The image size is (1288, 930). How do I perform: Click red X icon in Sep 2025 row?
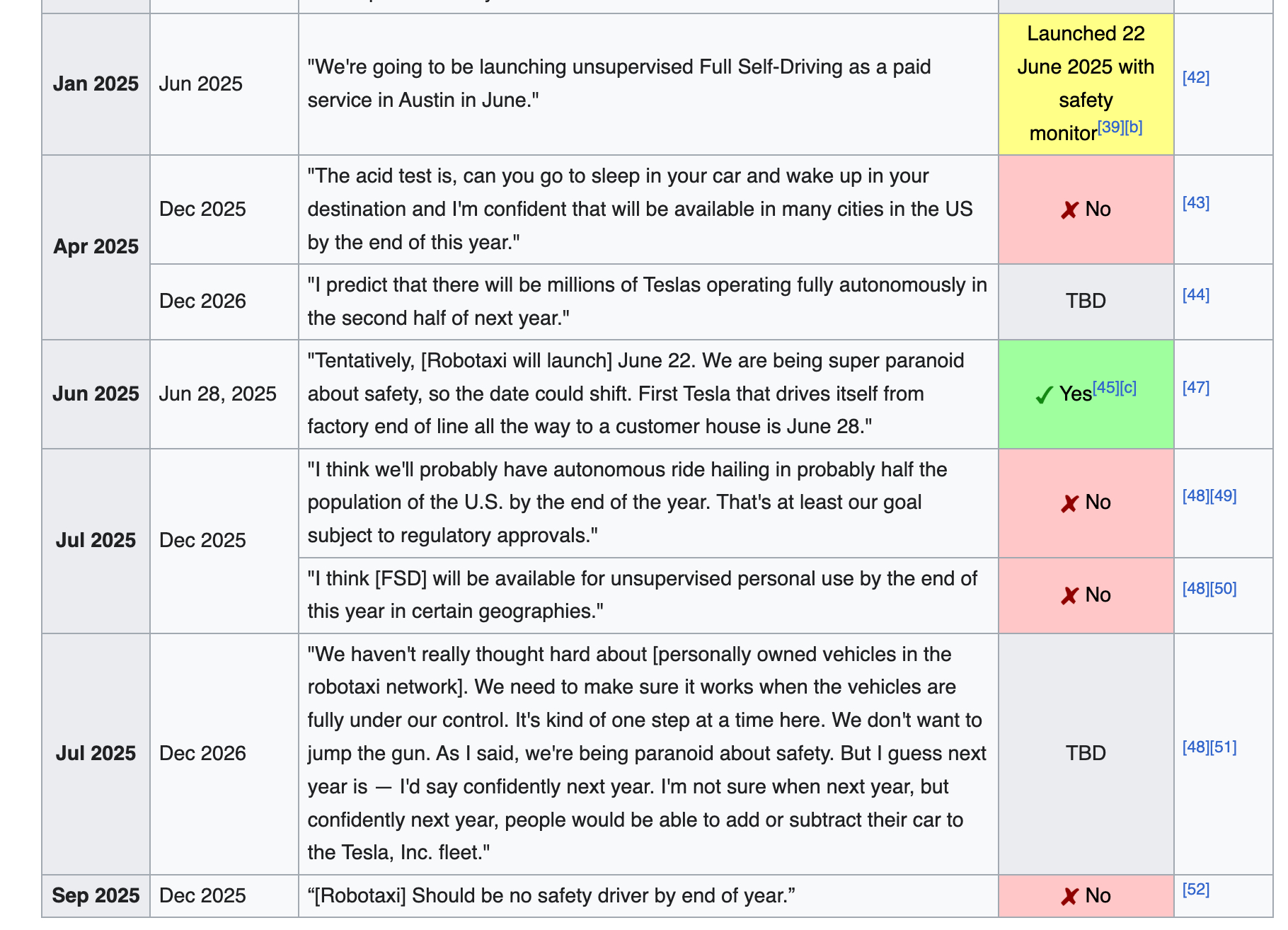coord(1069,897)
